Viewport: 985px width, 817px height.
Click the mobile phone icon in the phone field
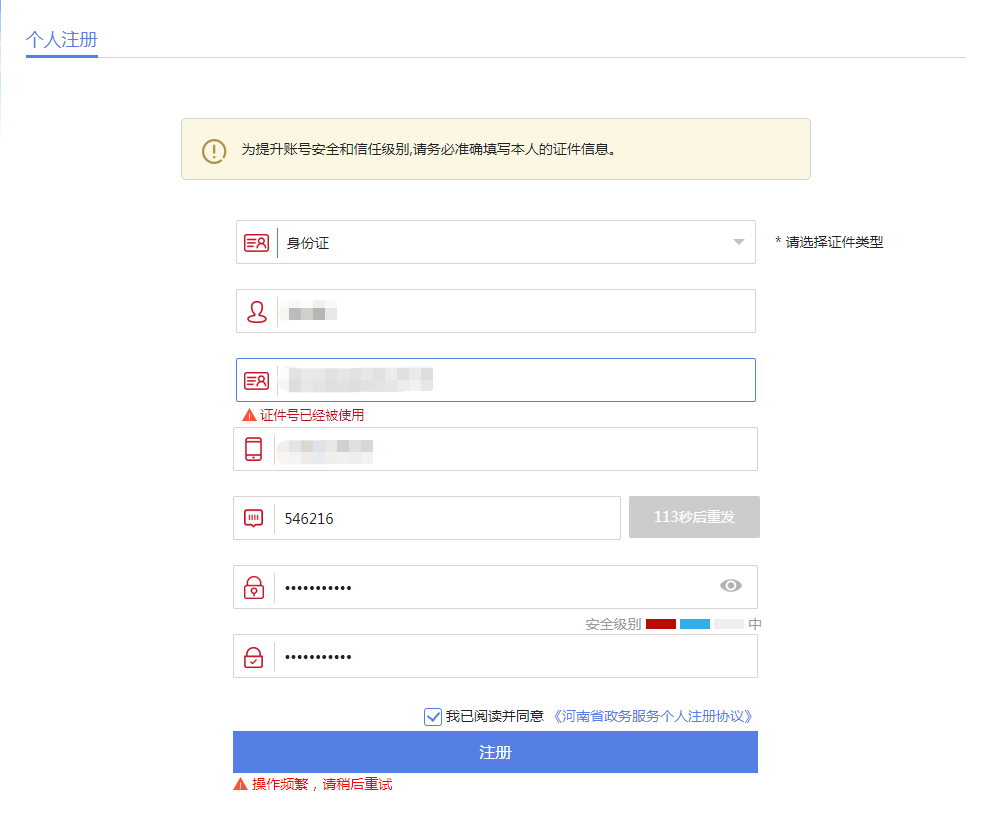tap(254, 448)
